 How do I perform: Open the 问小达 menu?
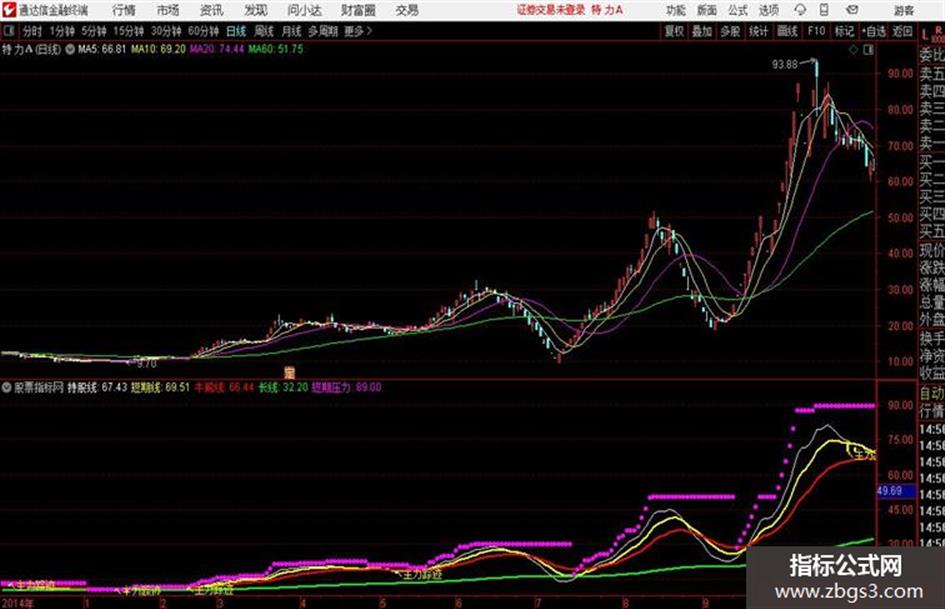[x=304, y=10]
